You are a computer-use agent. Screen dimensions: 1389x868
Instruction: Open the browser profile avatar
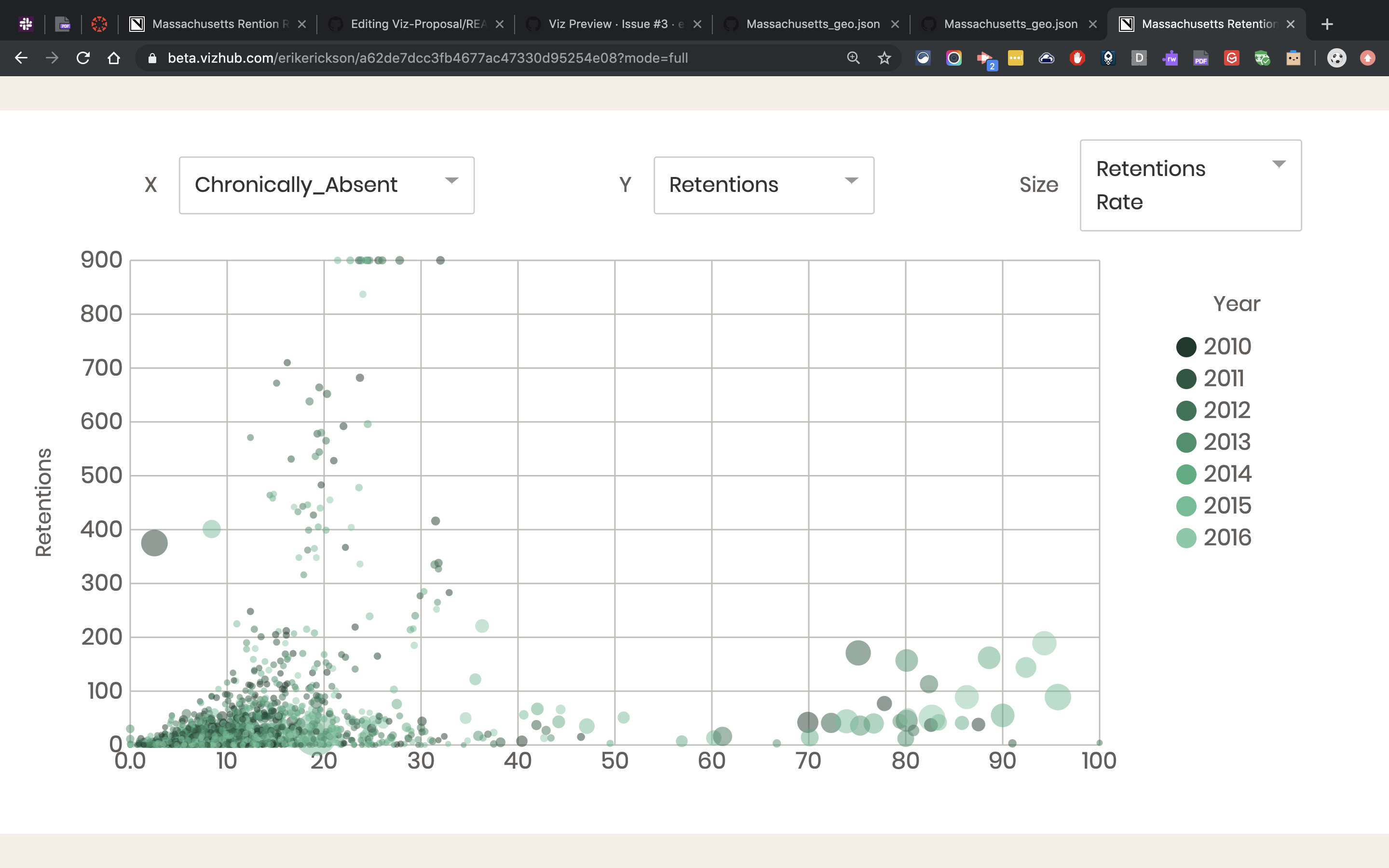pyautogui.click(x=1337, y=58)
